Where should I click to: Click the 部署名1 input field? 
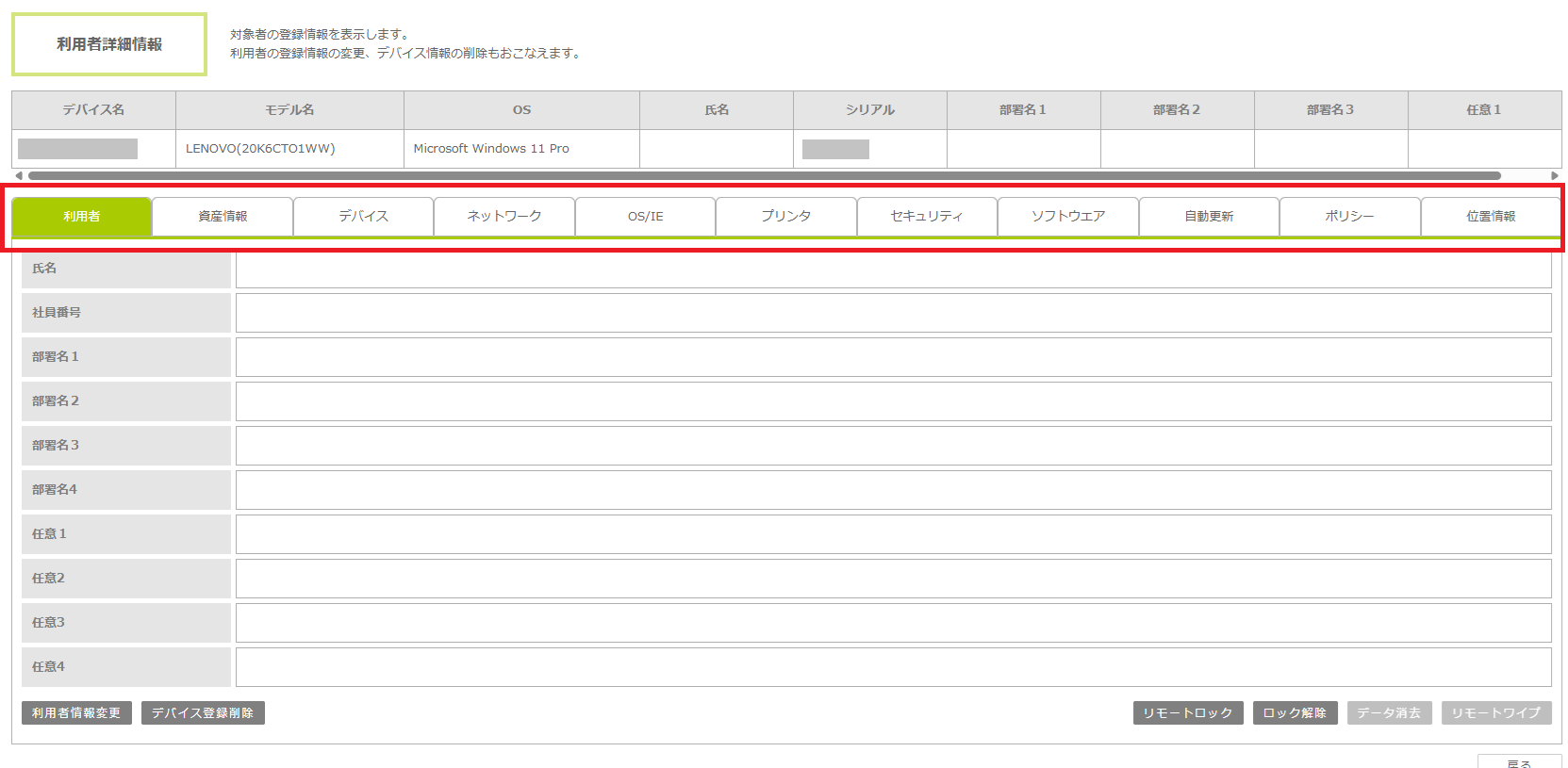pyautogui.click(x=893, y=357)
